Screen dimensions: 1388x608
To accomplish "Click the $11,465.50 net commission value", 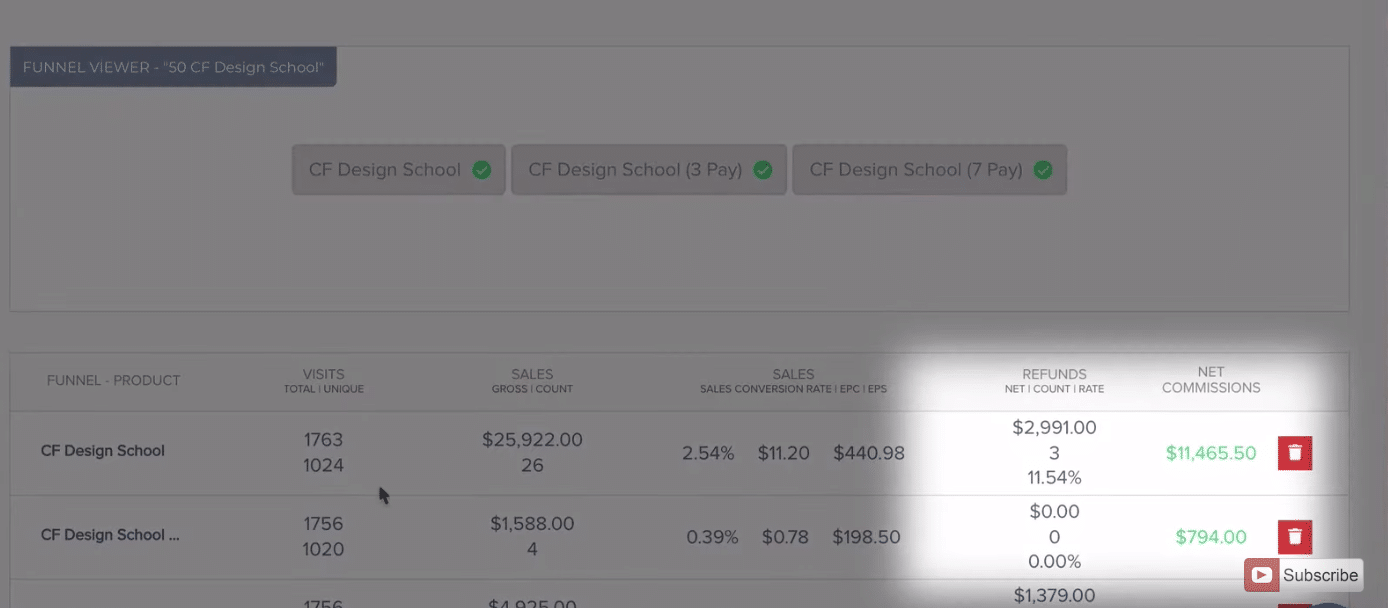I will tap(1211, 453).
